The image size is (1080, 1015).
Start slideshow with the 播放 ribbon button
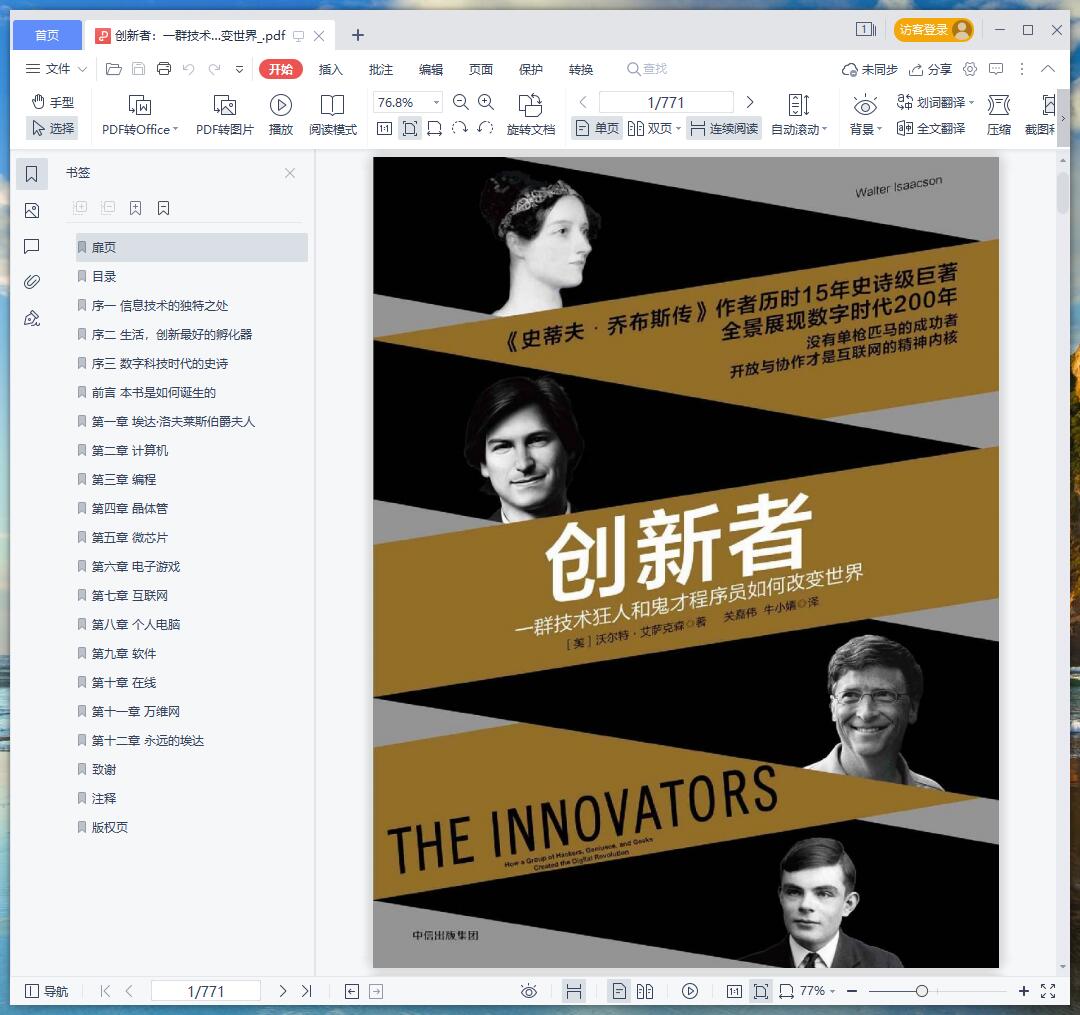click(x=280, y=115)
